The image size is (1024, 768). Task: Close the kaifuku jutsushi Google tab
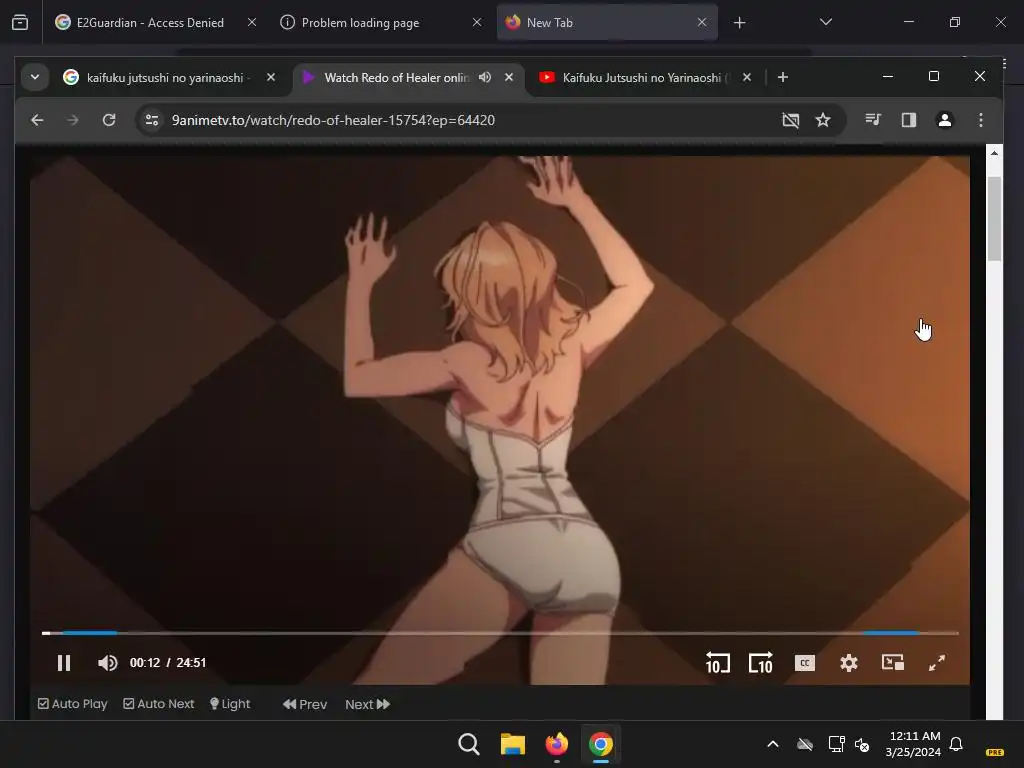point(270,77)
